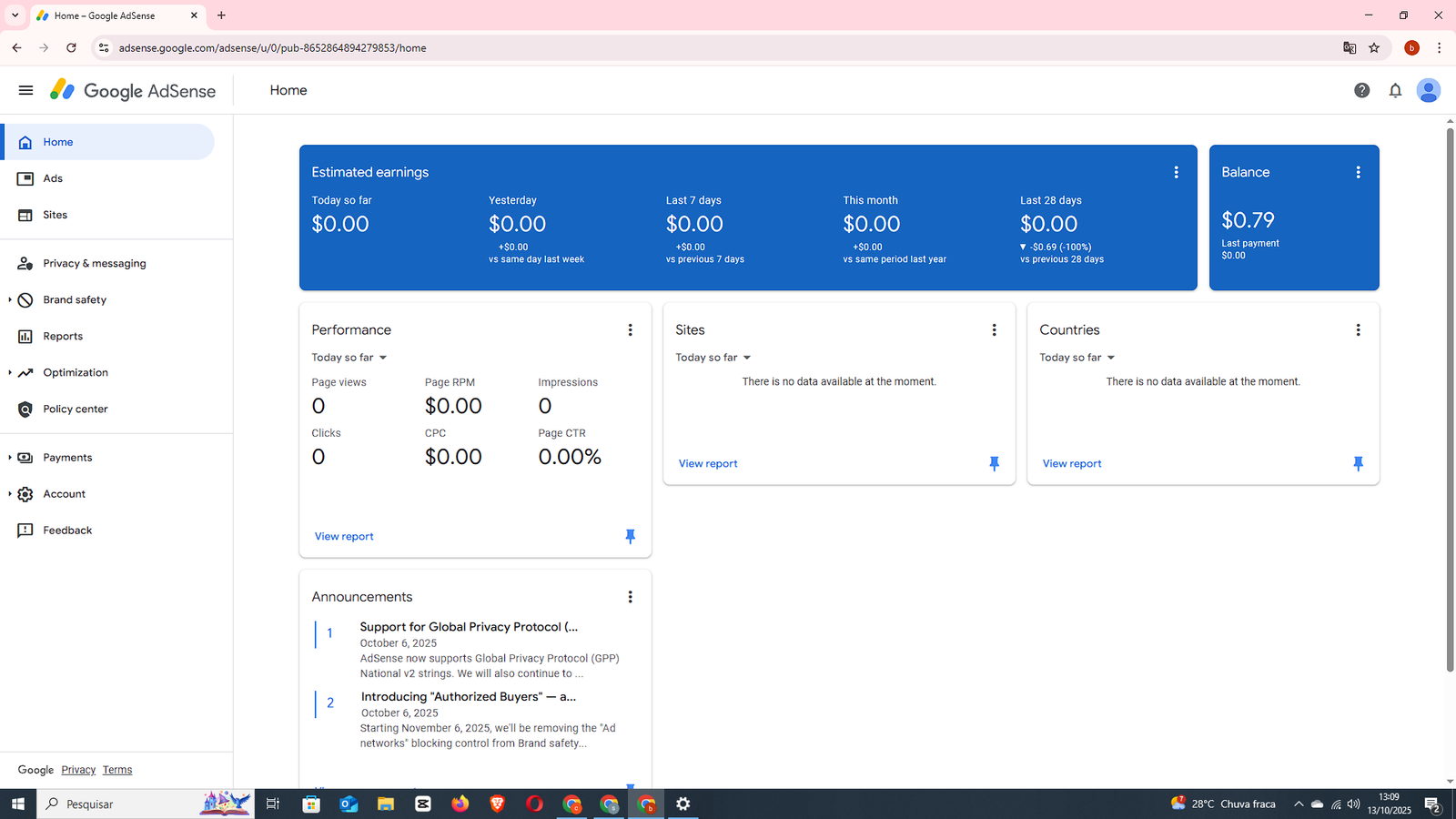Open Performance 'Today so far' dropdown

coord(349,358)
